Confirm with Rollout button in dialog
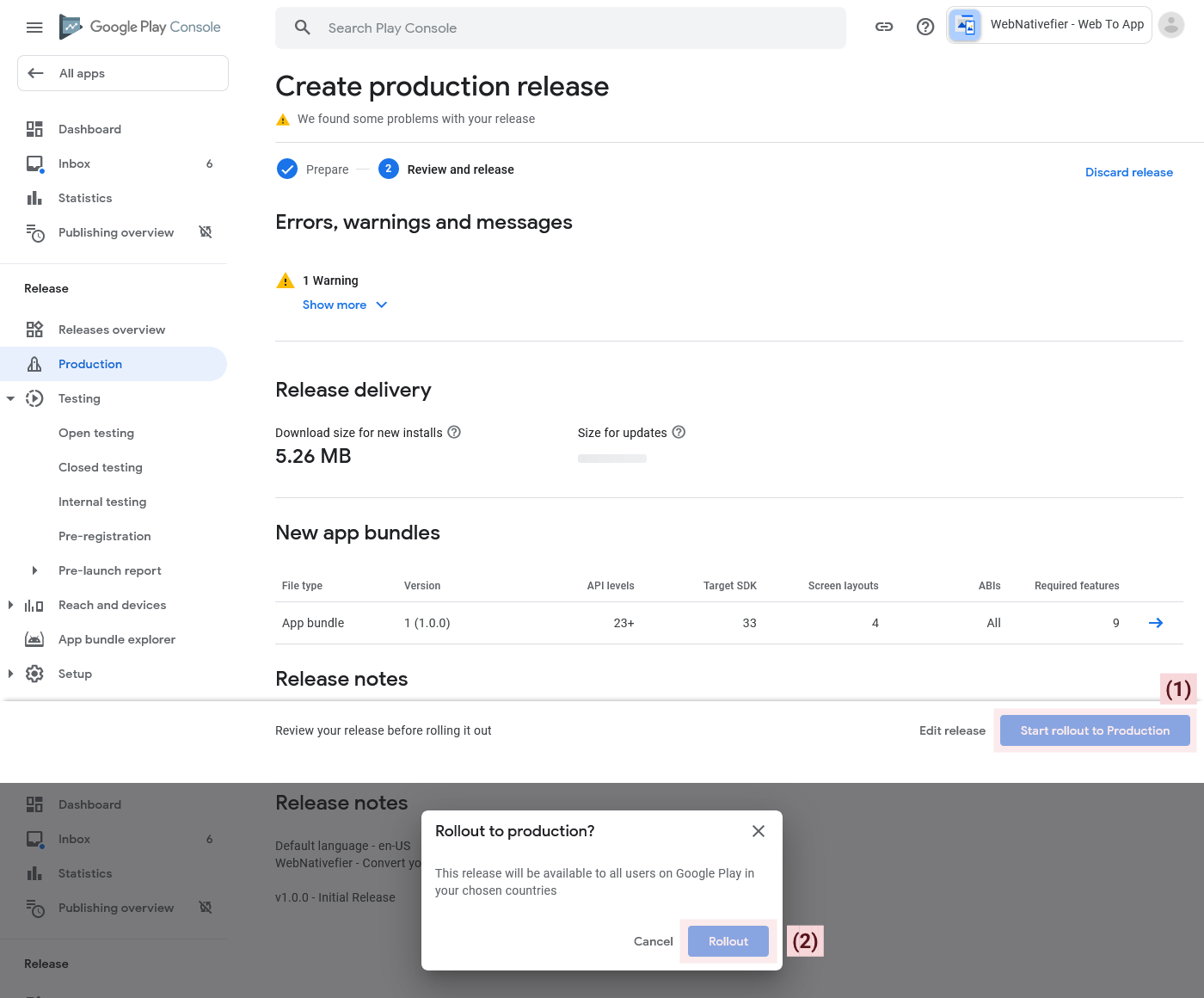1204x998 pixels. coord(728,941)
